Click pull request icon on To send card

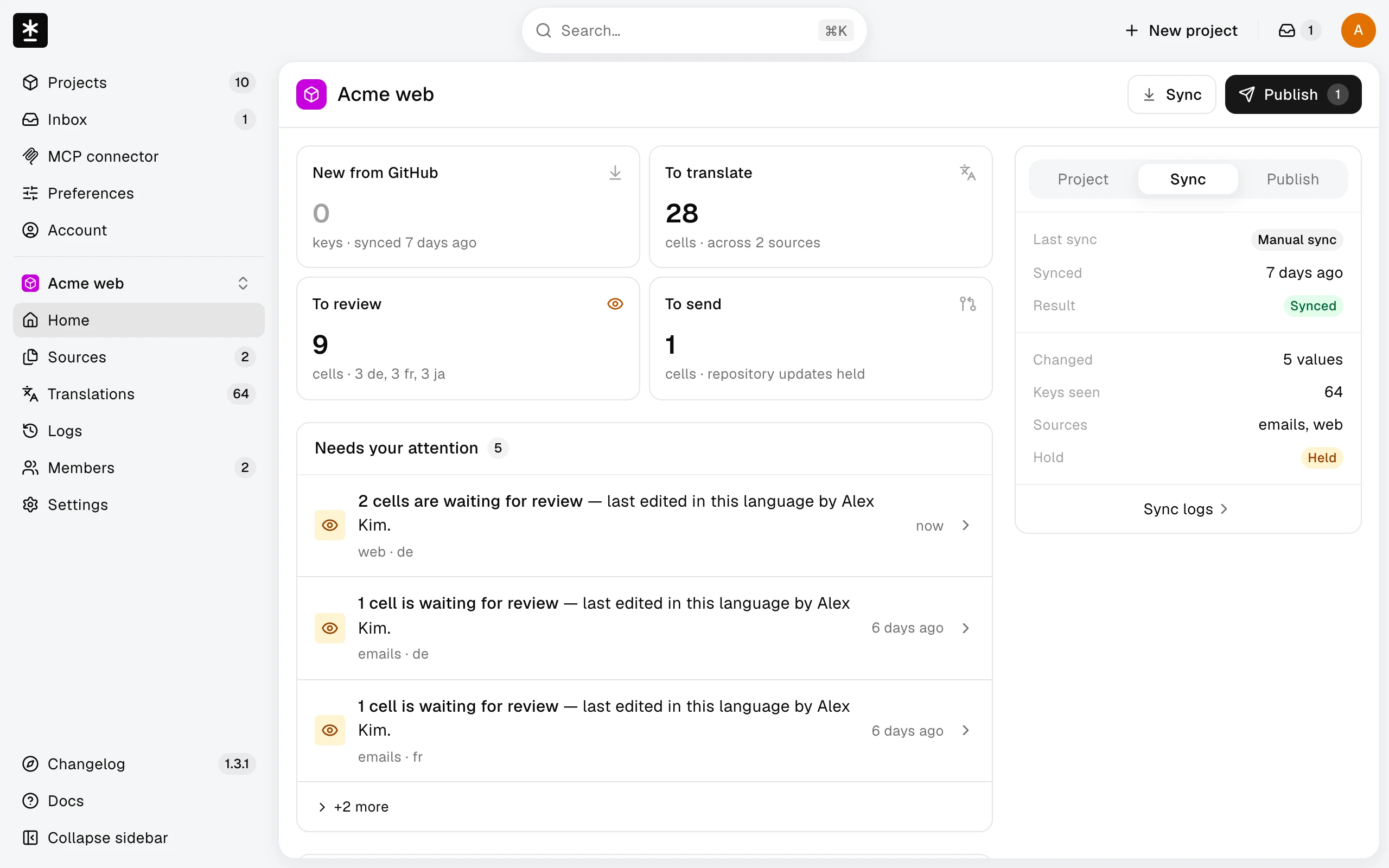coord(968,304)
